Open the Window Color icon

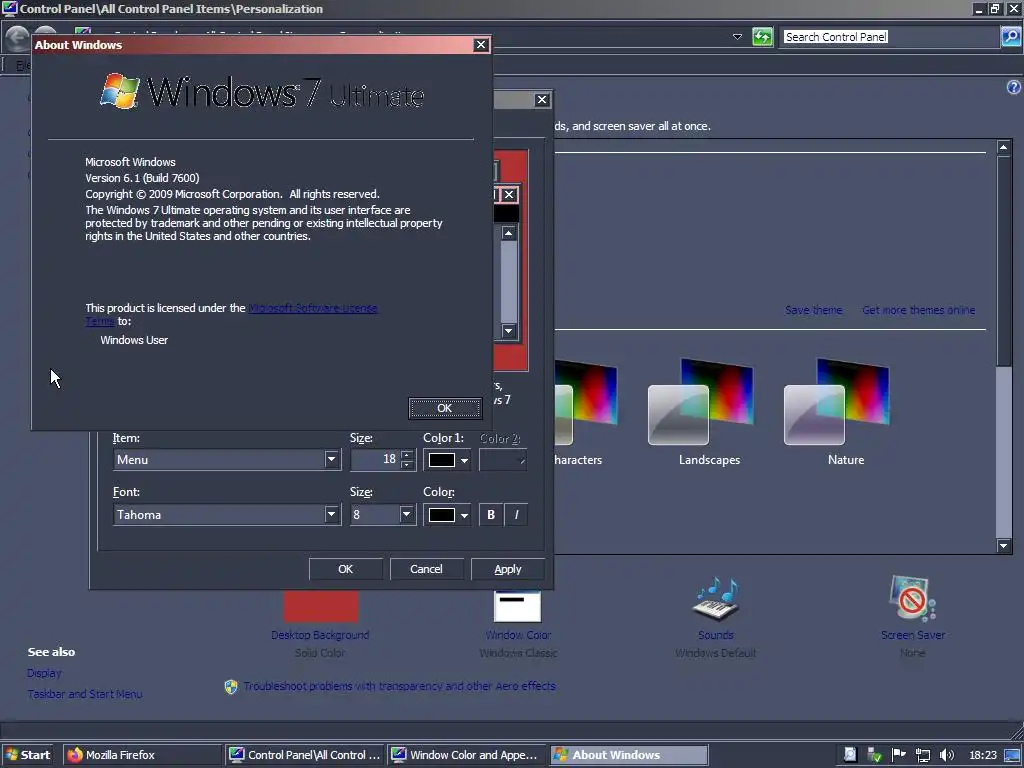517,606
